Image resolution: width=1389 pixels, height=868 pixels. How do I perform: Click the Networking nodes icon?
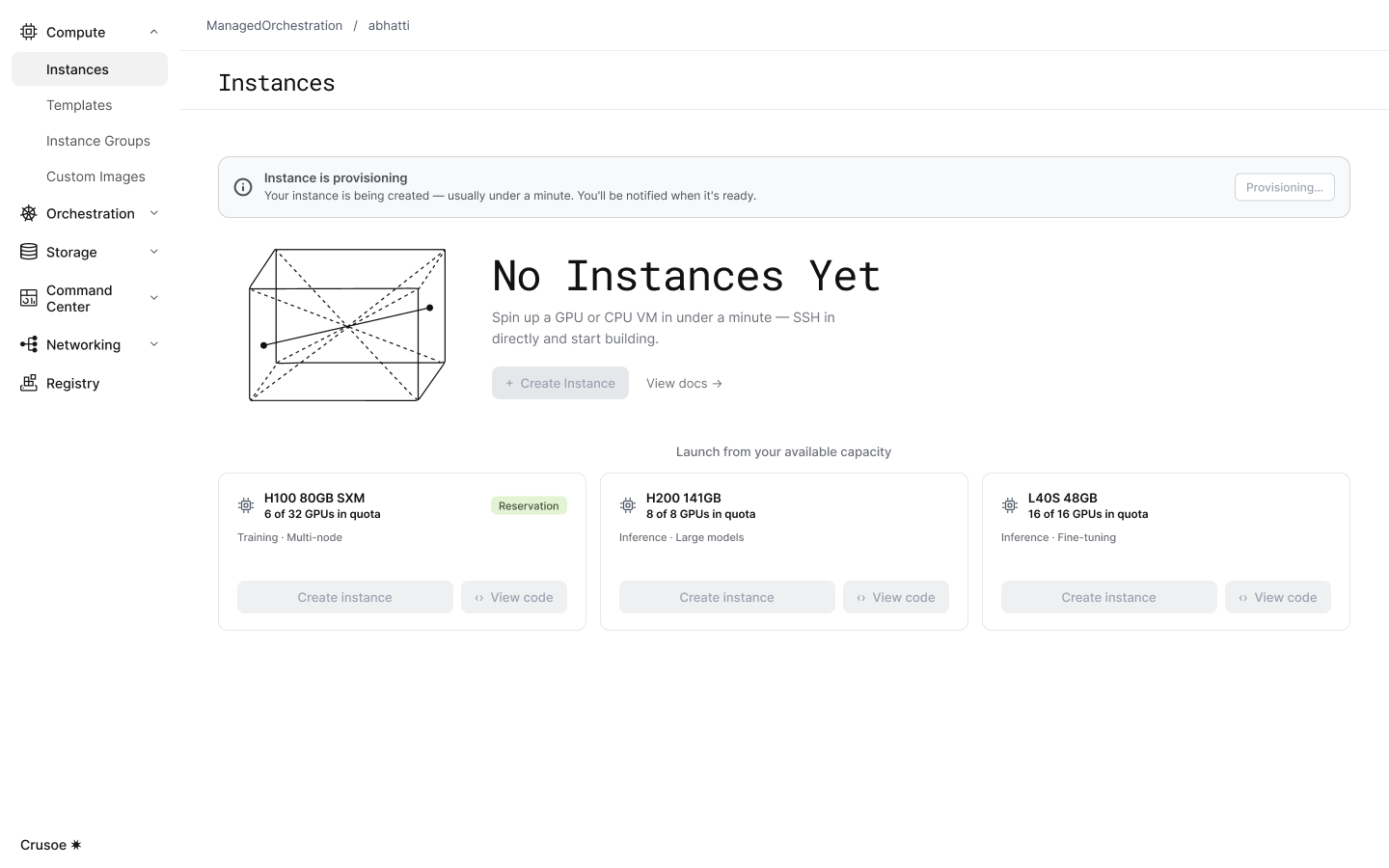tap(29, 344)
